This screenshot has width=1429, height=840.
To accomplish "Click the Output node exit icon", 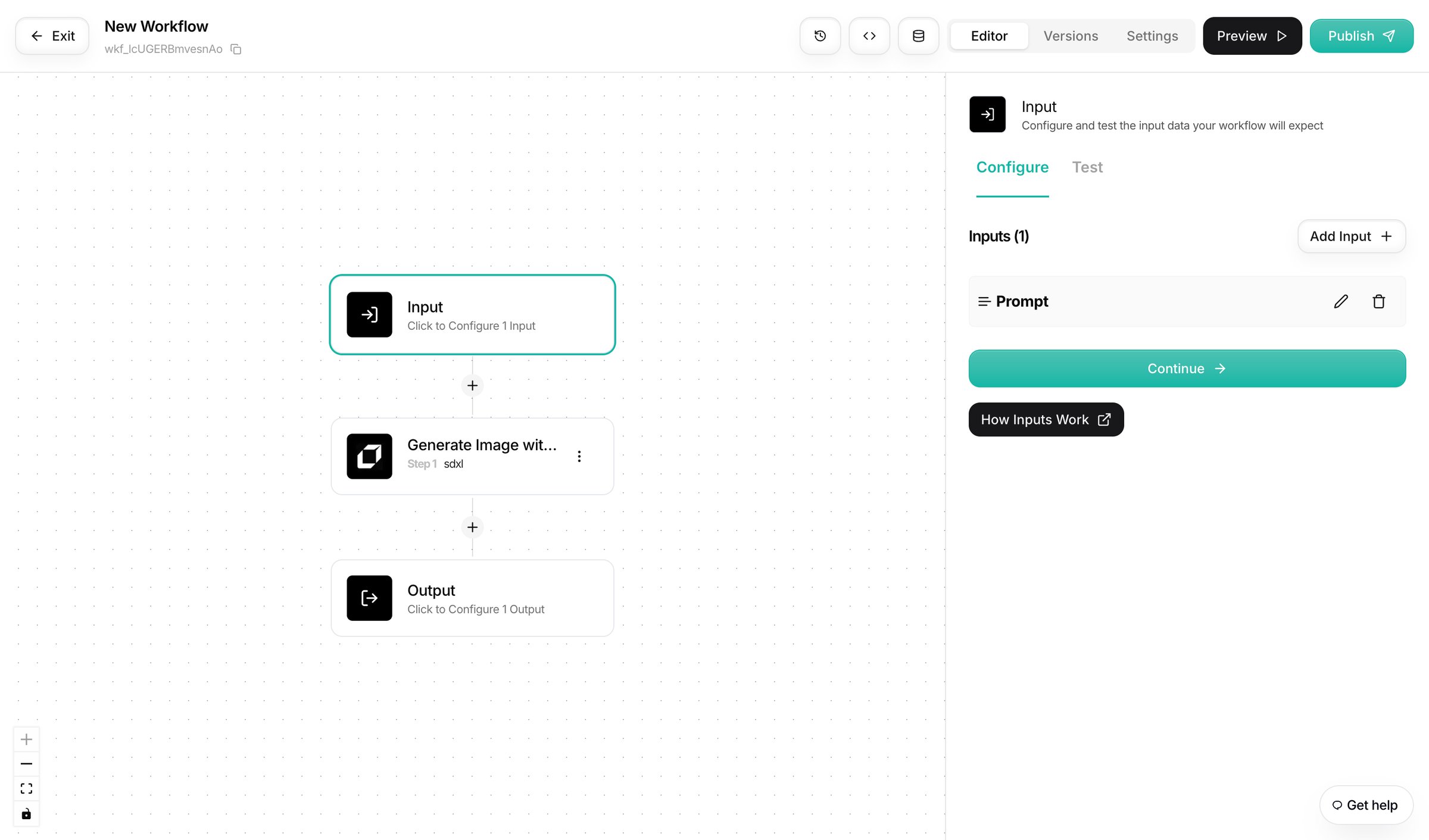I will (369, 598).
